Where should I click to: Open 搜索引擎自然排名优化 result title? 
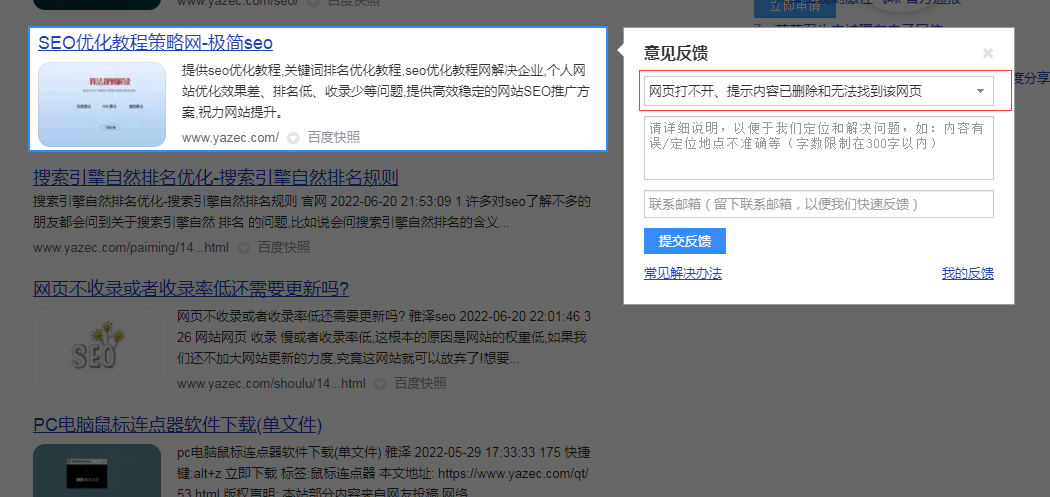[216, 178]
